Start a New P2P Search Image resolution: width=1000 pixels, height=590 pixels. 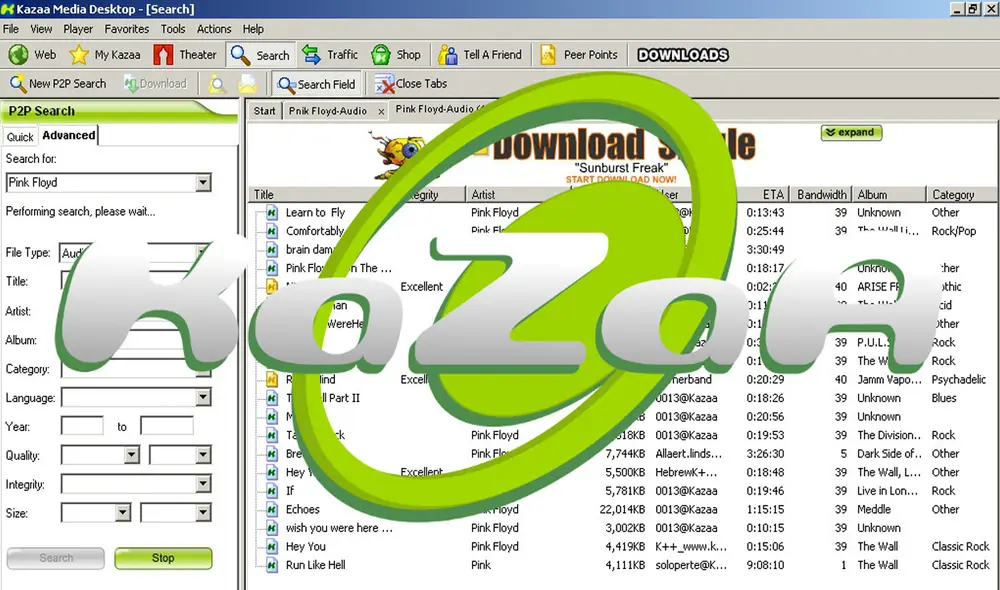pyautogui.click(x=58, y=83)
